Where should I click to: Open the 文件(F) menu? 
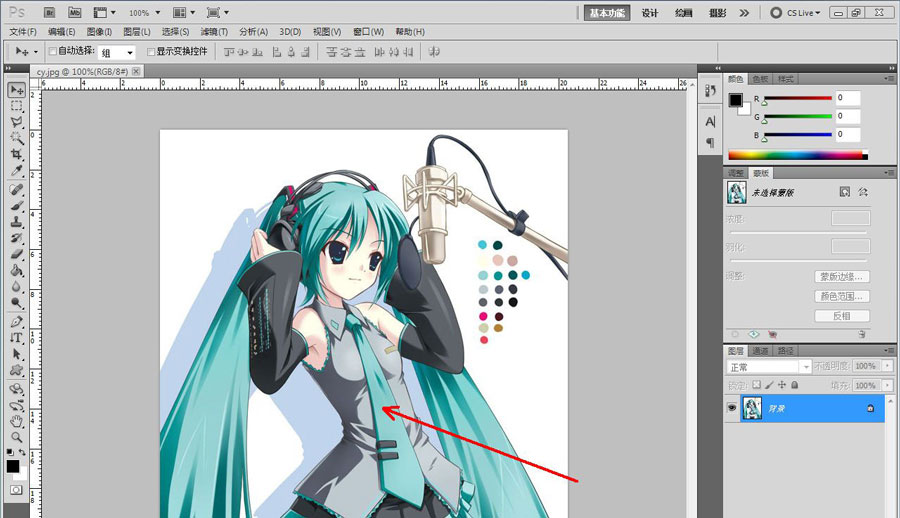[23, 32]
